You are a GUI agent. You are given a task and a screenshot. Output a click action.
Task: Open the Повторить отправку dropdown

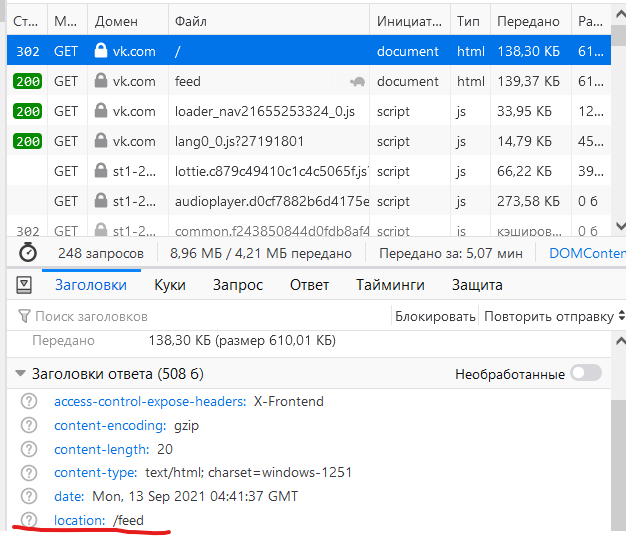(549, 316)
